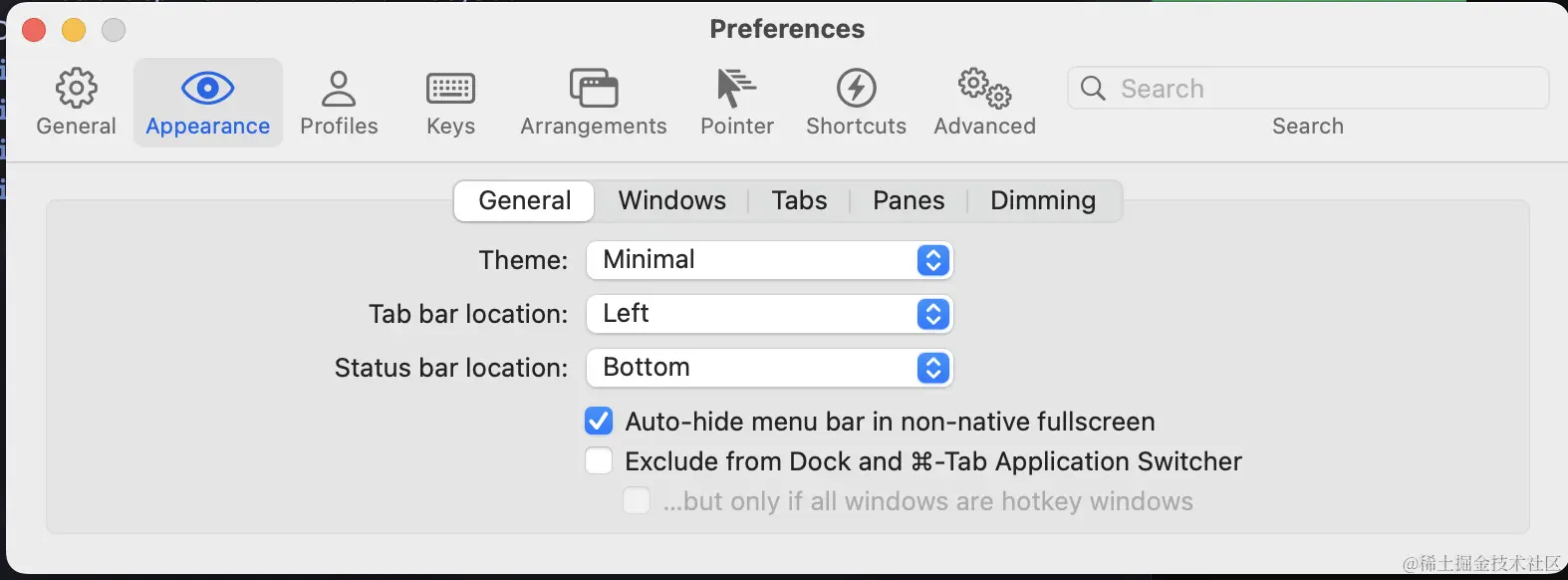Switch to the Windows tab
1568x580 pixels.
tap(671, 200)
